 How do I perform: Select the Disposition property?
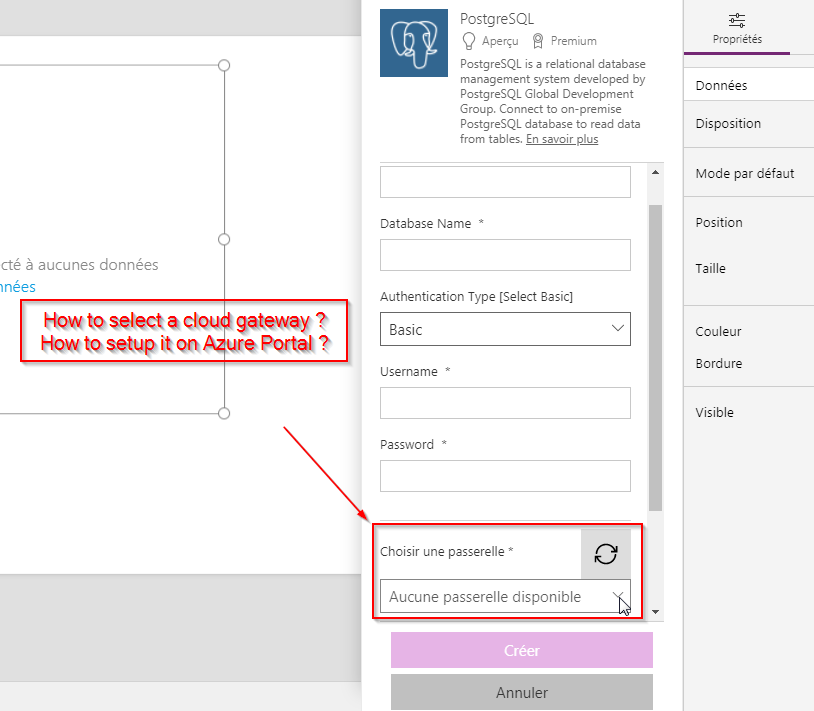[728, 124]
